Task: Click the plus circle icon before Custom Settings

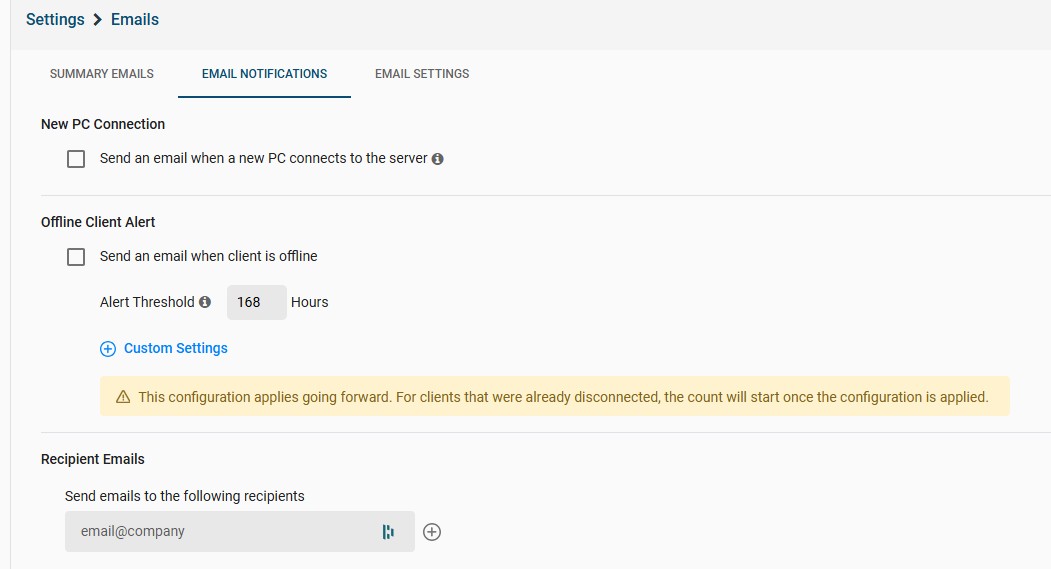Action: point(108,349)
